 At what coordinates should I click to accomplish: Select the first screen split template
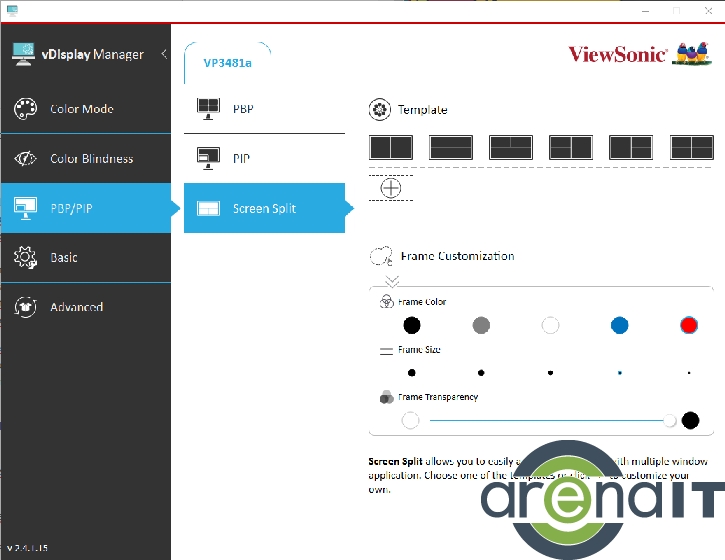point(391,148)
